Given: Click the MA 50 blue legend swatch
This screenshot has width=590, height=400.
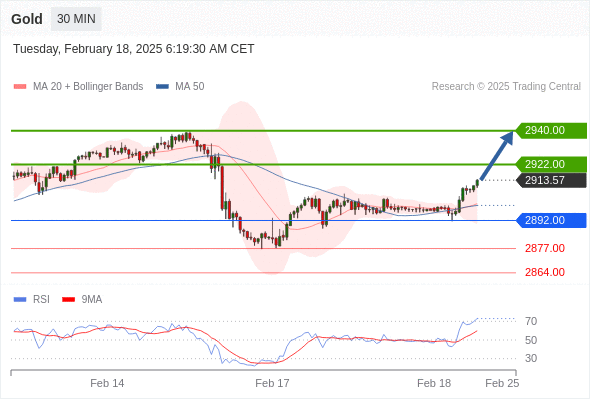Looking at the screenshot, I should pyautogui.click(x=162, y=87).
